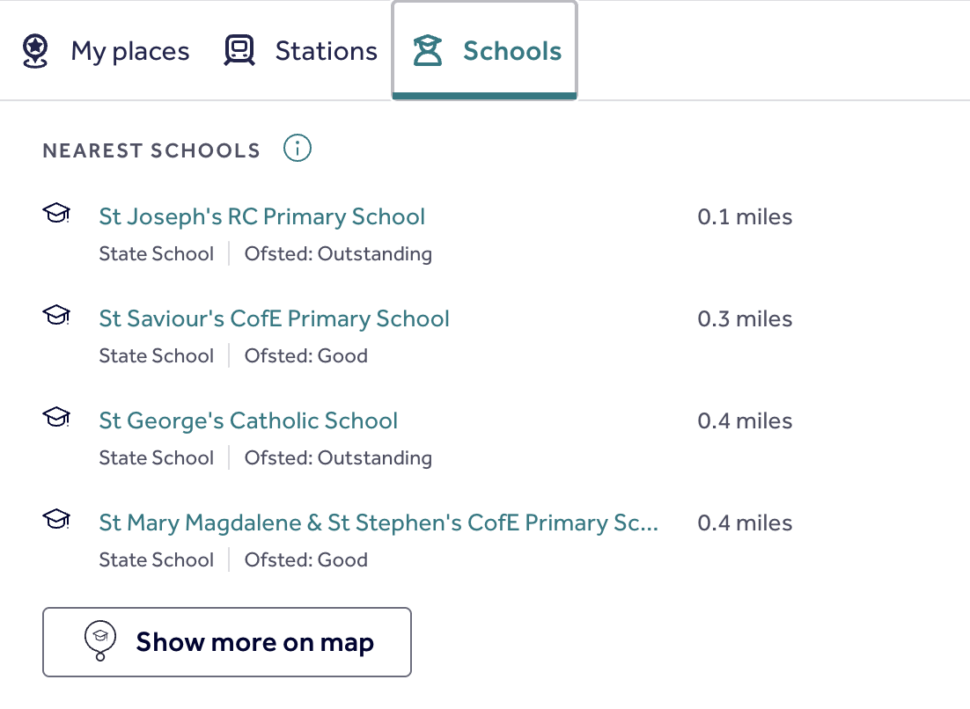The width and height of the screenshot is (970, 709).
Task: Switch to the My places tab
Action: (106, 51)
